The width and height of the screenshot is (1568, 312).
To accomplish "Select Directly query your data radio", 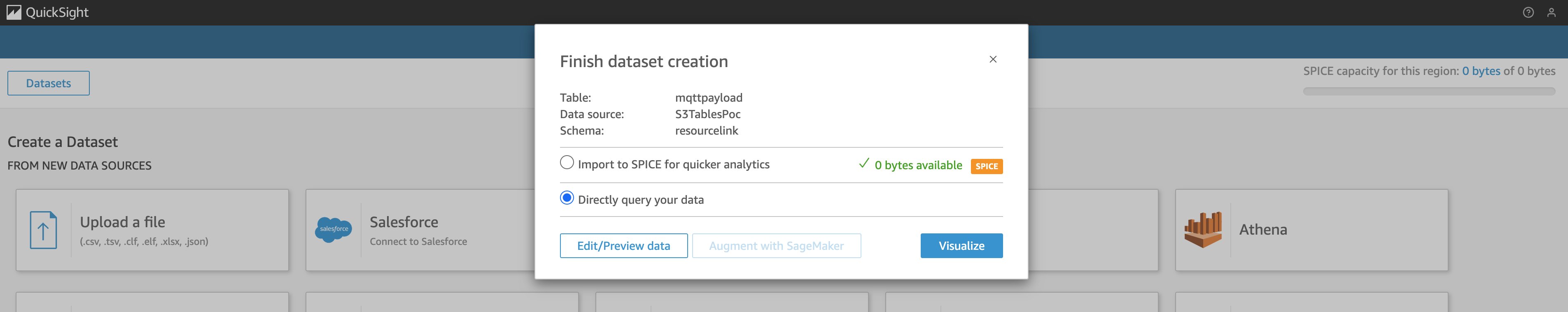I will (567, 198).
